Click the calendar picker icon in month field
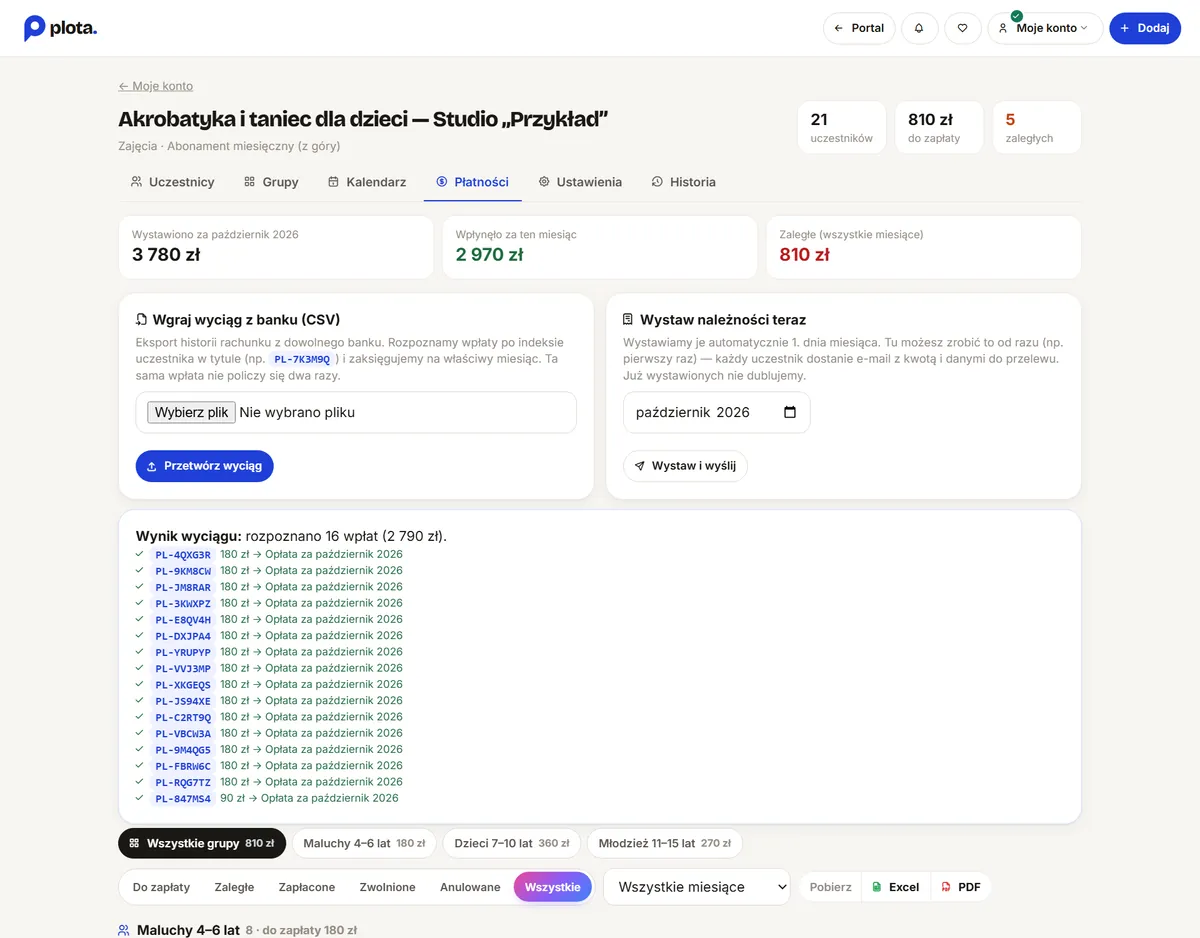 coord(790,412)
